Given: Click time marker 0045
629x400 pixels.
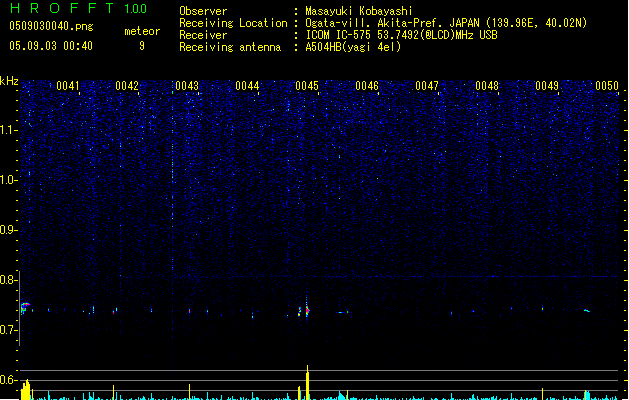Looking at the screenshot, I should [x=307, y=86].
